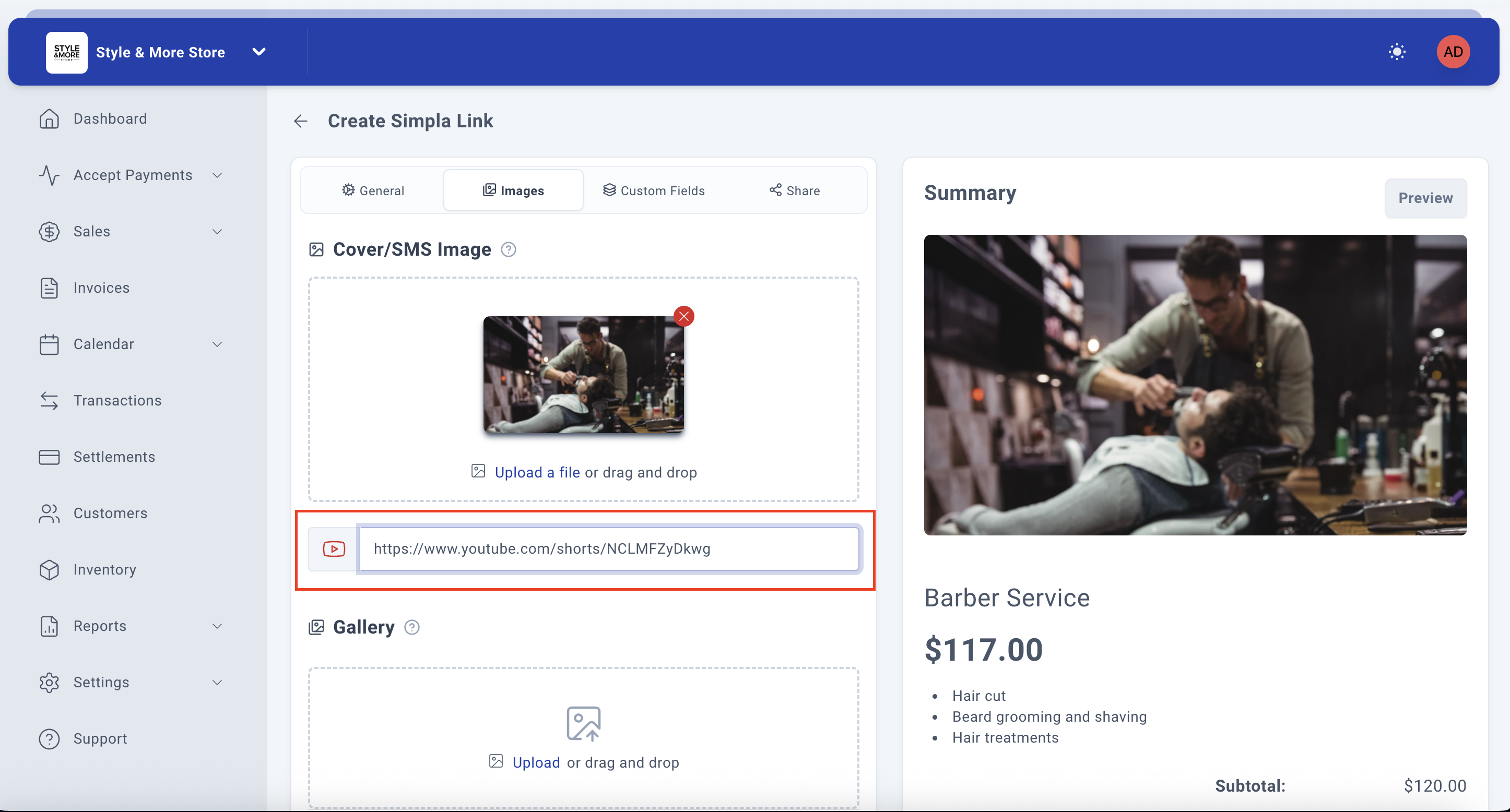Toggle the light/dark theme sun icon
1510x812 pixels.
[1397, 52]
